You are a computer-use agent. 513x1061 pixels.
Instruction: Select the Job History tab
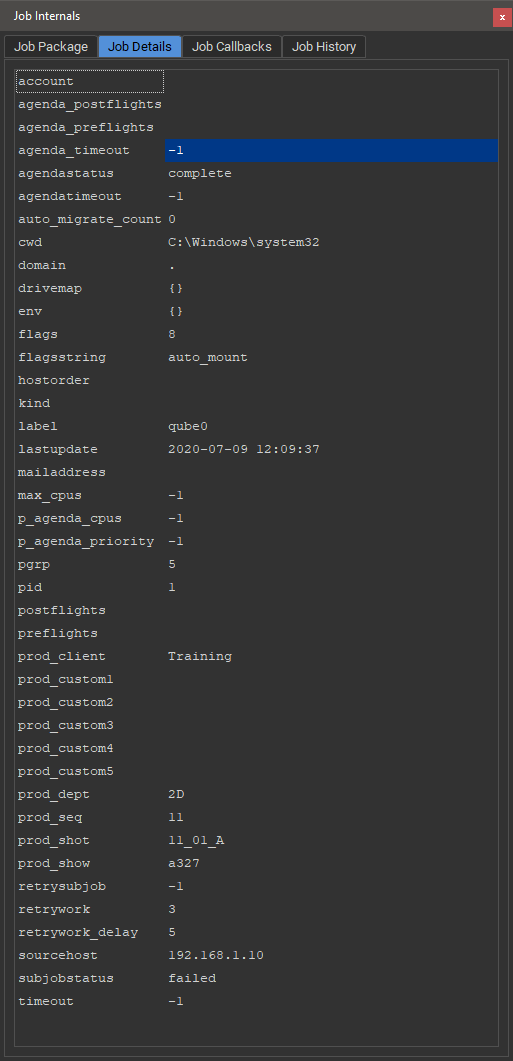(x=324, y=47)
